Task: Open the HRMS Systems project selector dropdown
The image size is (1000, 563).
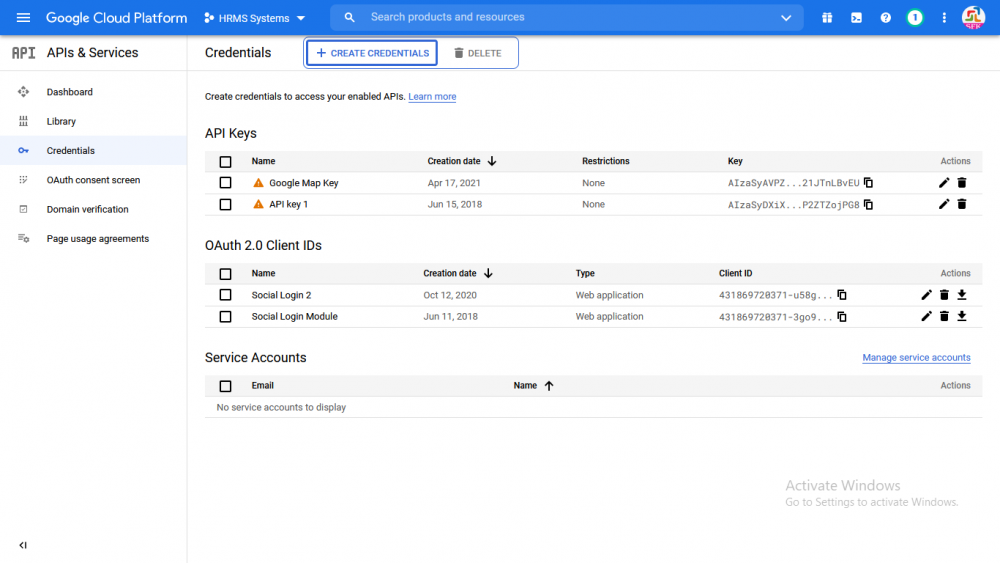Action: pos(254,18)
